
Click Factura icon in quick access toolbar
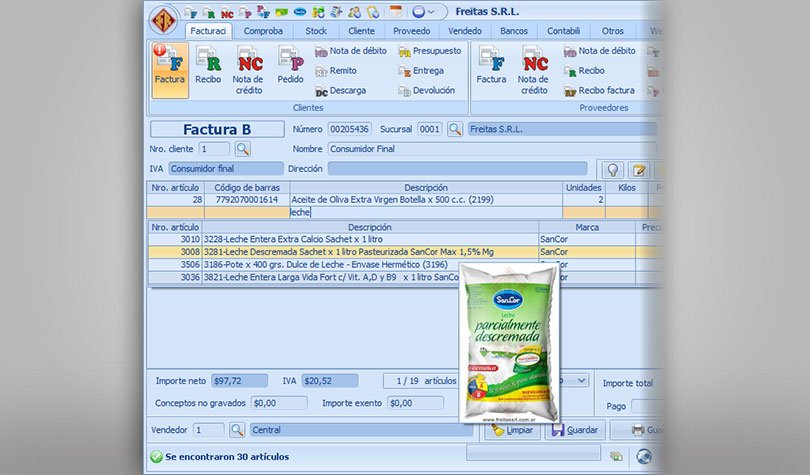[x=191, y=12]
